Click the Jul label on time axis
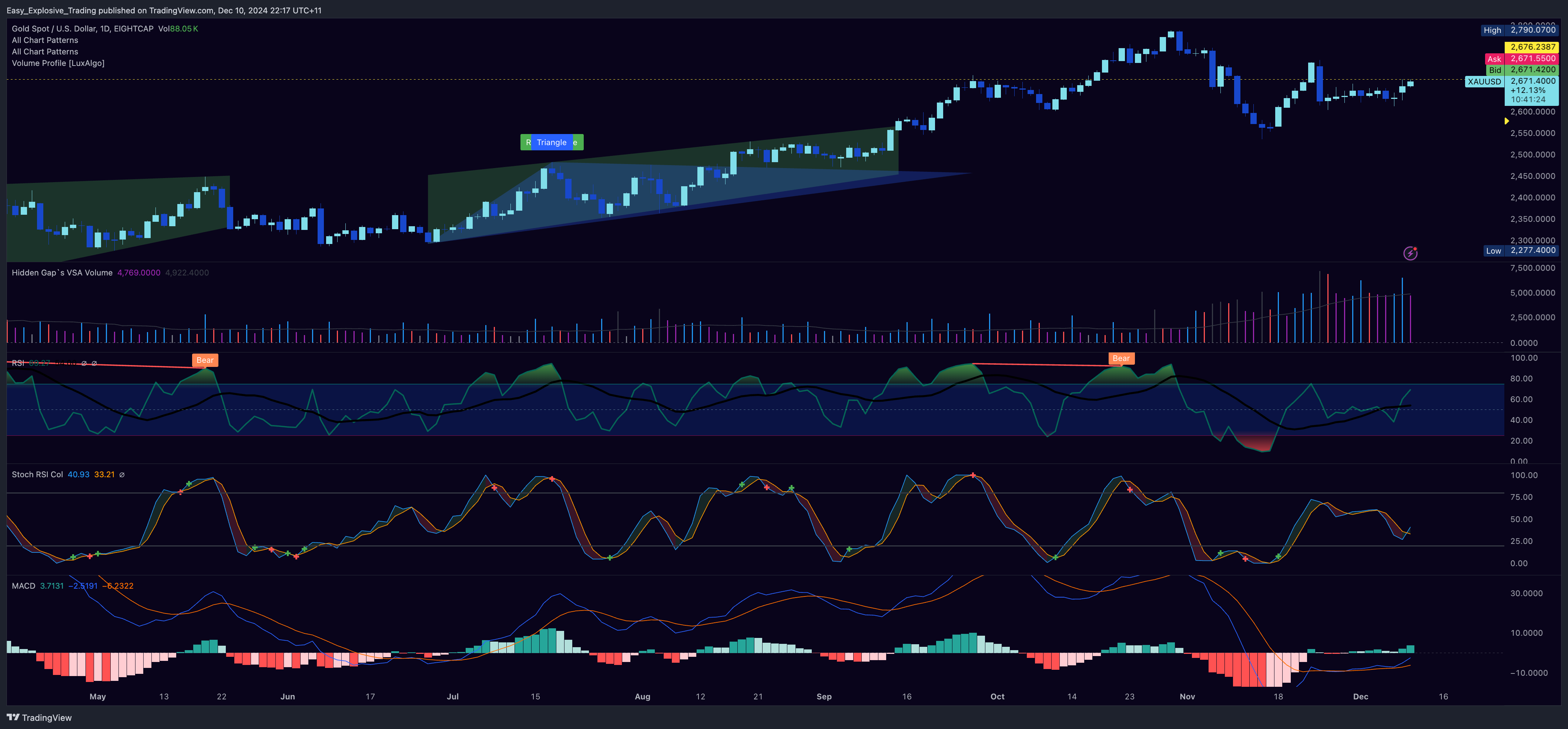This screenshot has height=729, width=1568. 452,697
